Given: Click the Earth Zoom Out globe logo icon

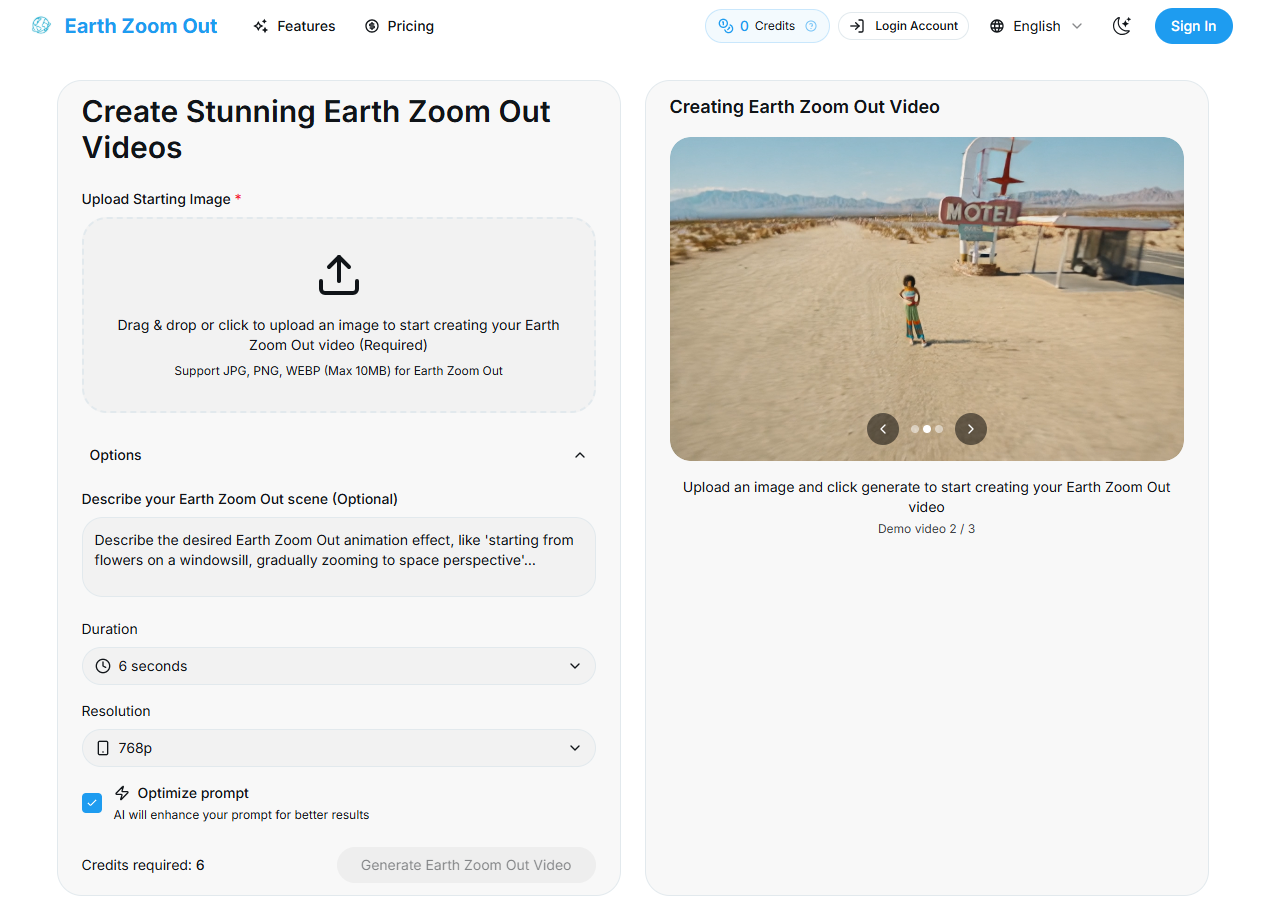Looking at the screenshot, I should [x=41, y=26].
